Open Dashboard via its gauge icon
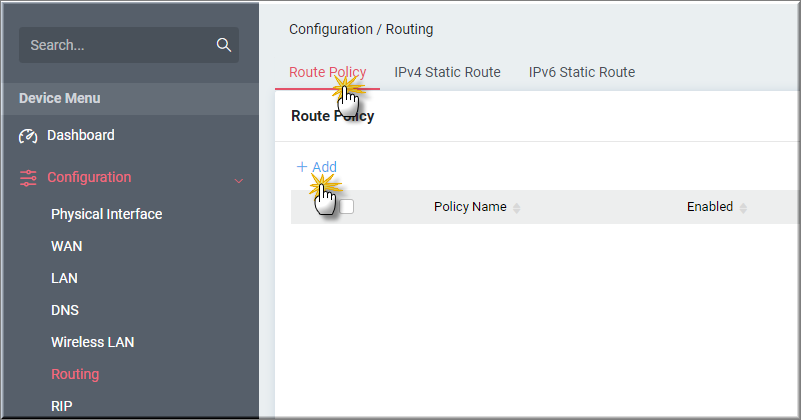 coord(28,136)
